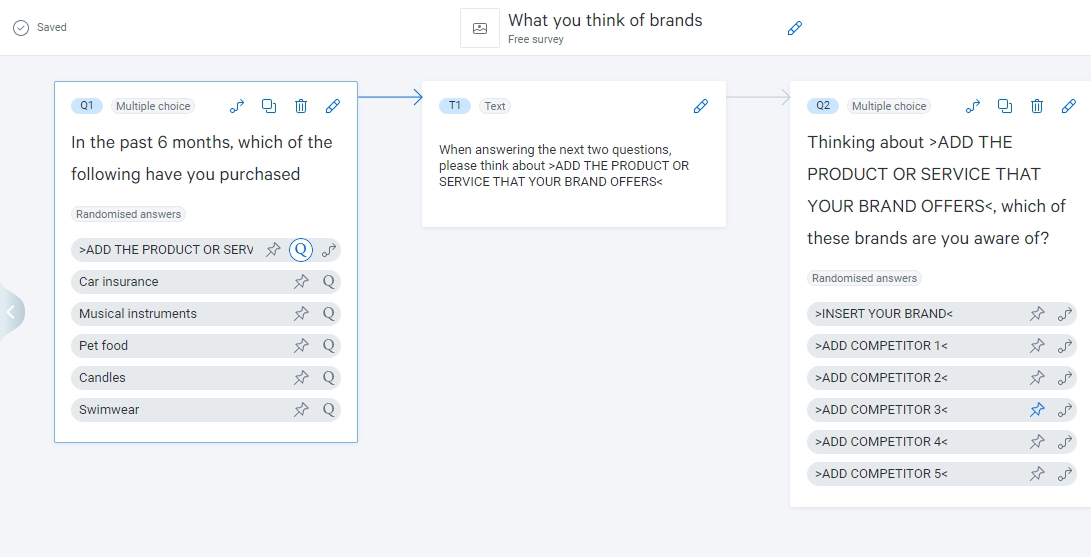The height and width of the screenshot is (557, 1091).
Task: Open Q1 logic routing icon
Action: coord(237,106)
